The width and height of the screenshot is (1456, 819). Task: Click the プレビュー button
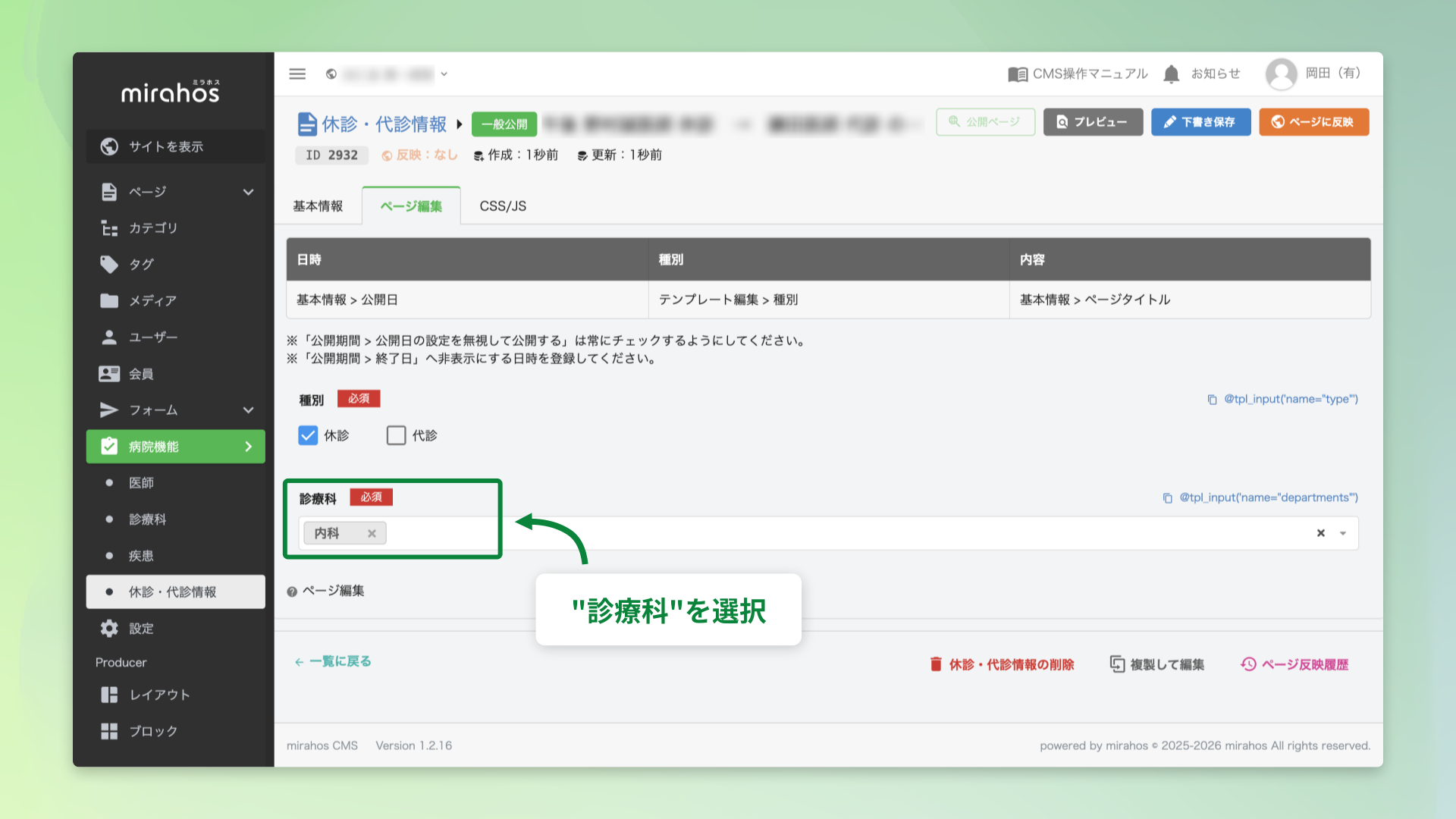1093,122
